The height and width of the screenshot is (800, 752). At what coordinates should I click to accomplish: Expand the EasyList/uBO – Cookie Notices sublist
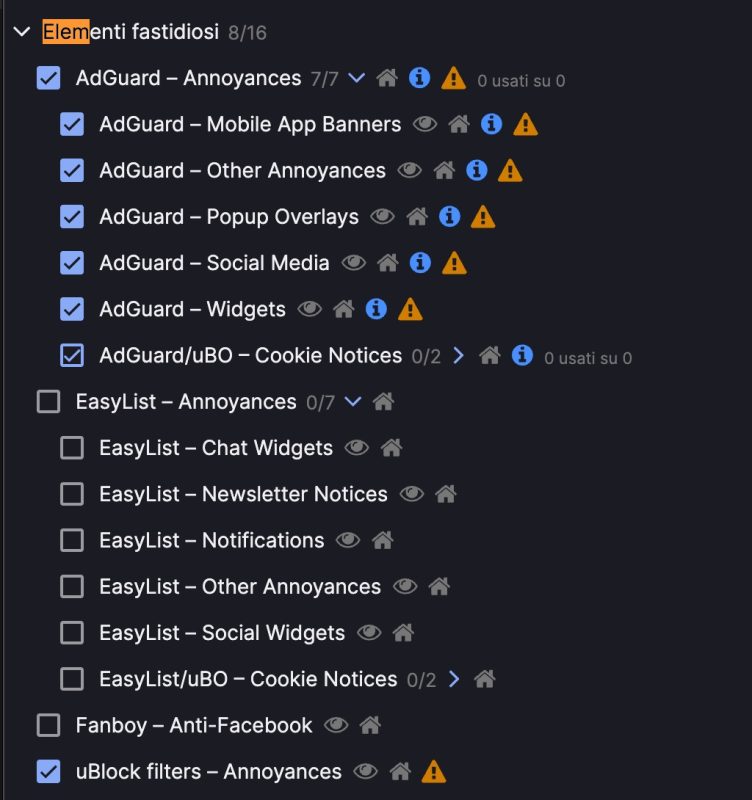pyautogui.click(x=454, y=679)
